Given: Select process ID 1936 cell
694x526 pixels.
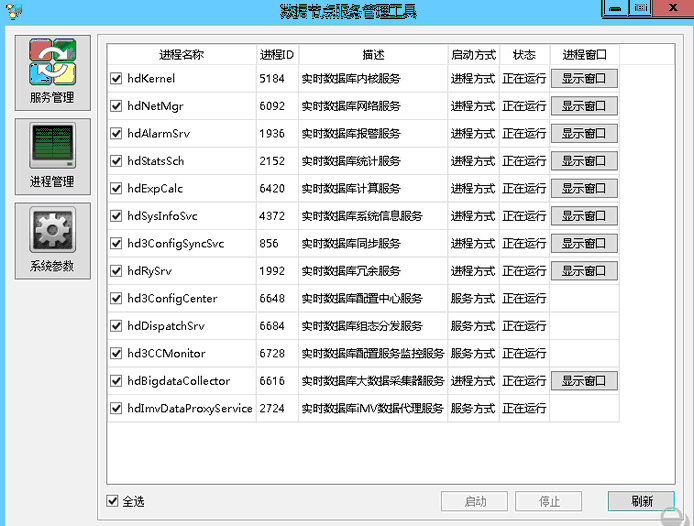Looking at the screenshot, I should coord(277,133).
